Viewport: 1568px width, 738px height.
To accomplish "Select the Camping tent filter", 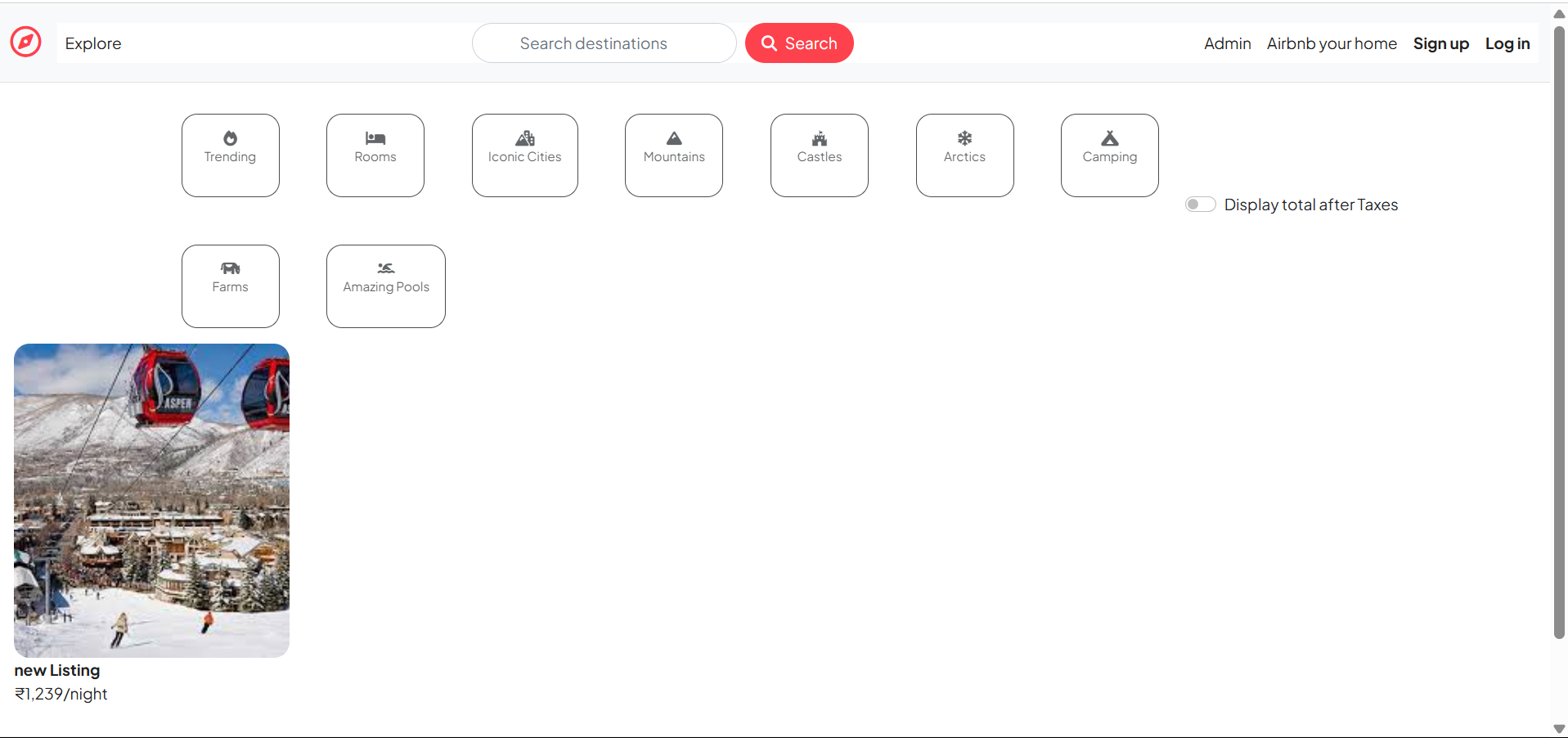I will [x=1110, y=155].
